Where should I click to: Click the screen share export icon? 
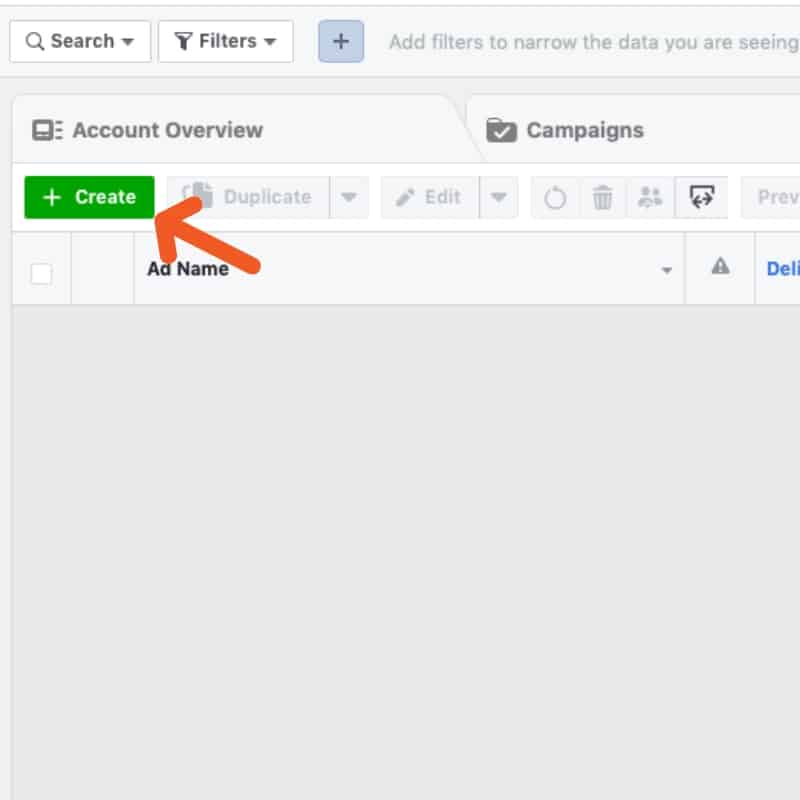coord(702,197)
